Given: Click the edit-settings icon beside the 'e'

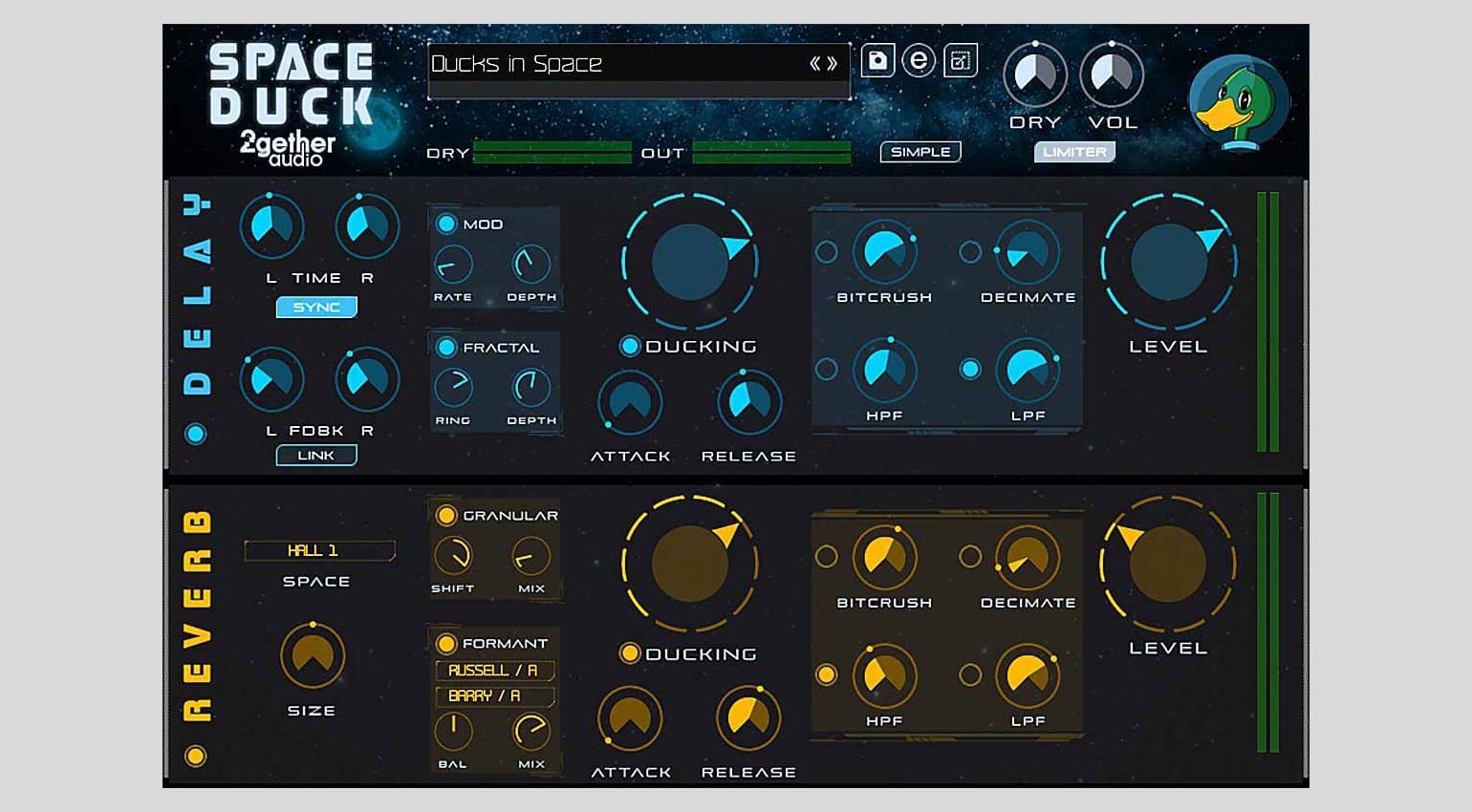Looking at the screenshot, I should point(960,61).
